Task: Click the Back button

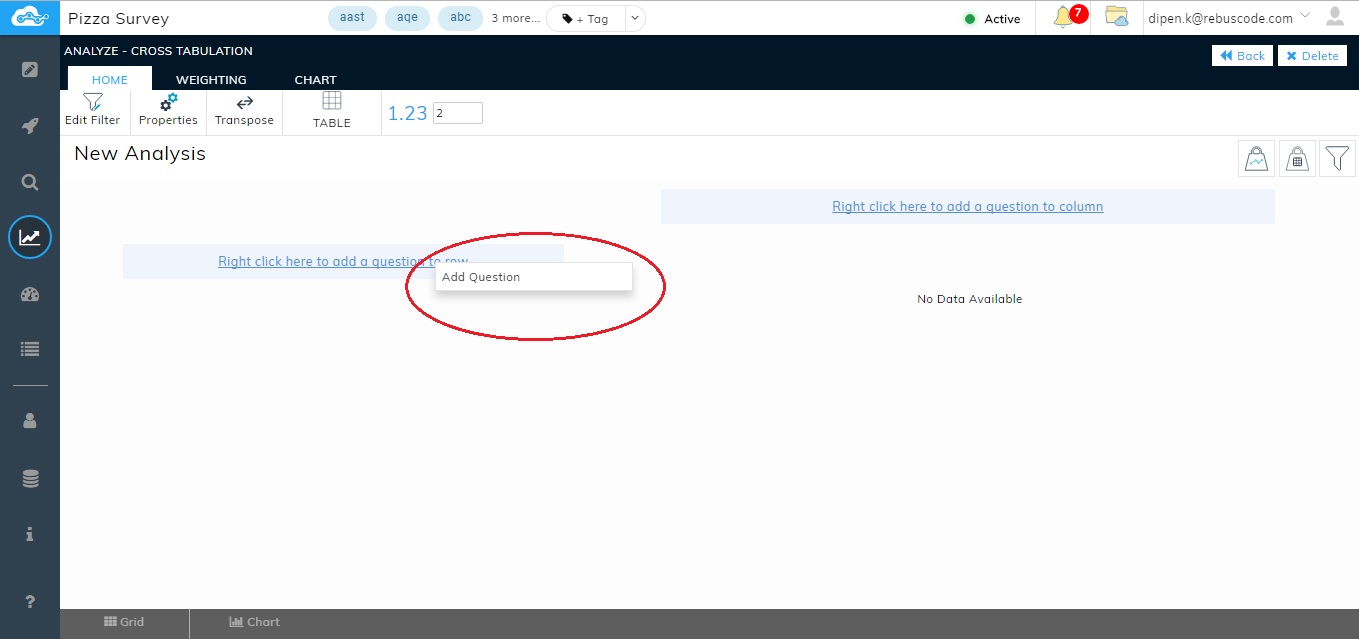Action: pyautogui.click(x=1242, y=56)
